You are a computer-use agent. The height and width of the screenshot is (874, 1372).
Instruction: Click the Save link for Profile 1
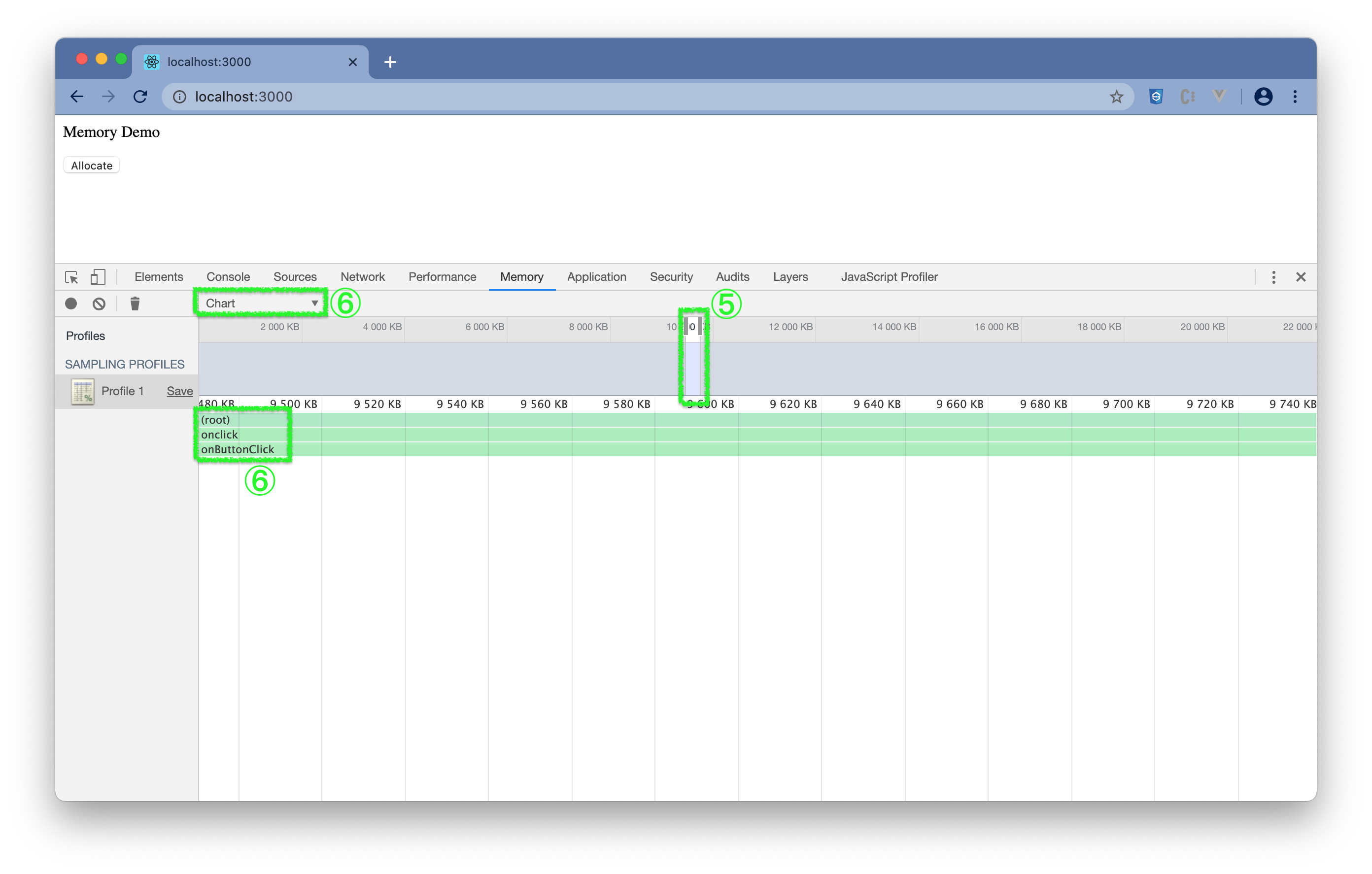point(179,391)
